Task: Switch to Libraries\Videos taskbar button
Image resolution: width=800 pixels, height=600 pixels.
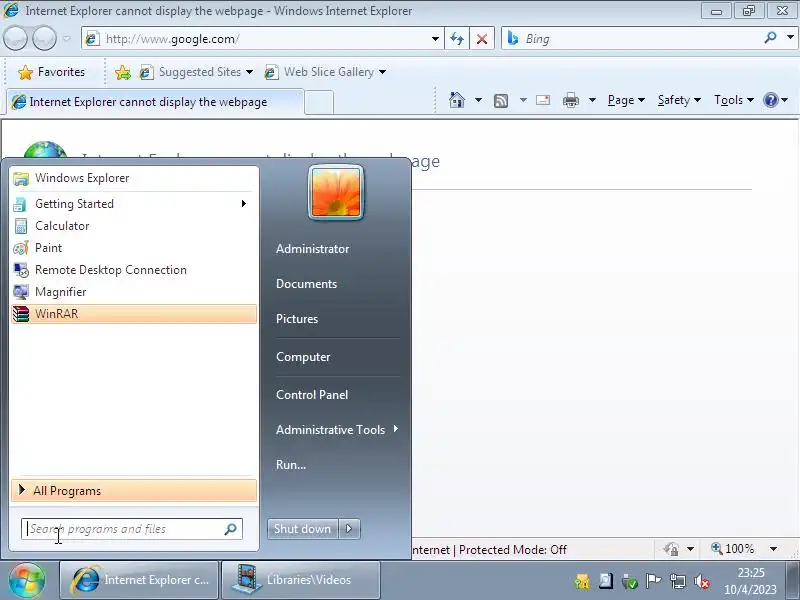Action: [x=301, y=580]
